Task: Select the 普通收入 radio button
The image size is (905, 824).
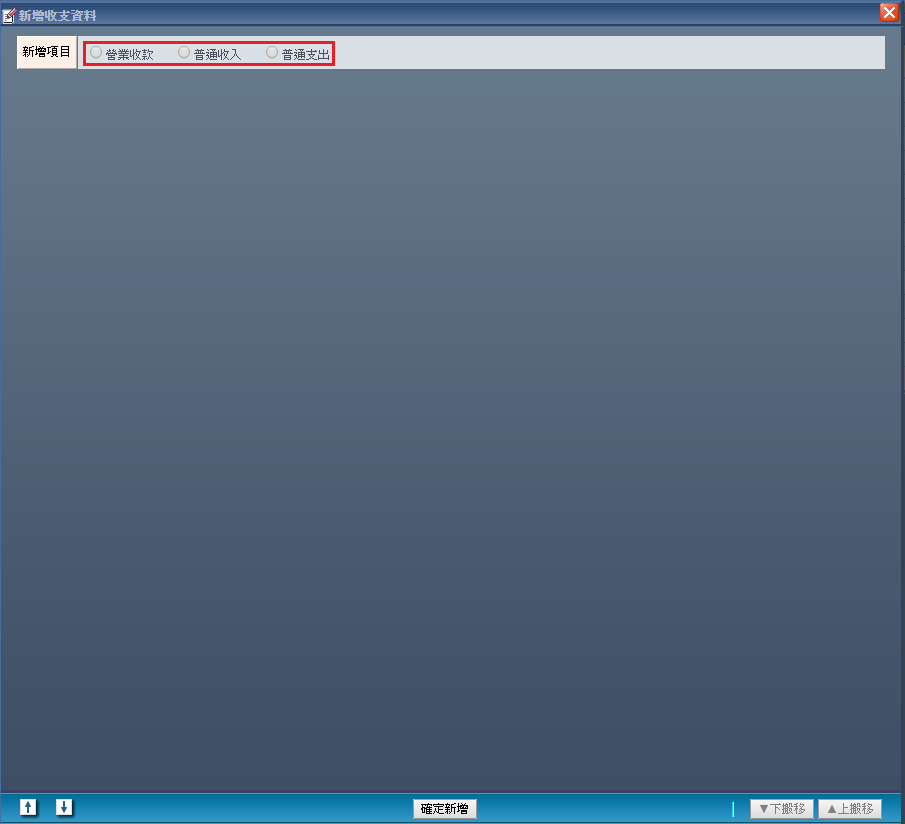Action: point(184,53)
